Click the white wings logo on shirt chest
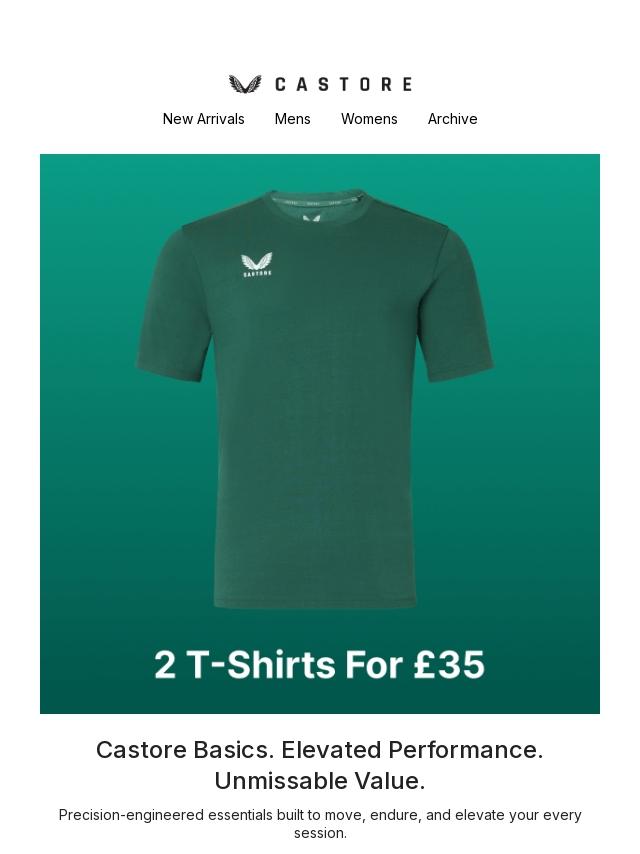This screenshot has height=854, width=640. pos(257,261)
